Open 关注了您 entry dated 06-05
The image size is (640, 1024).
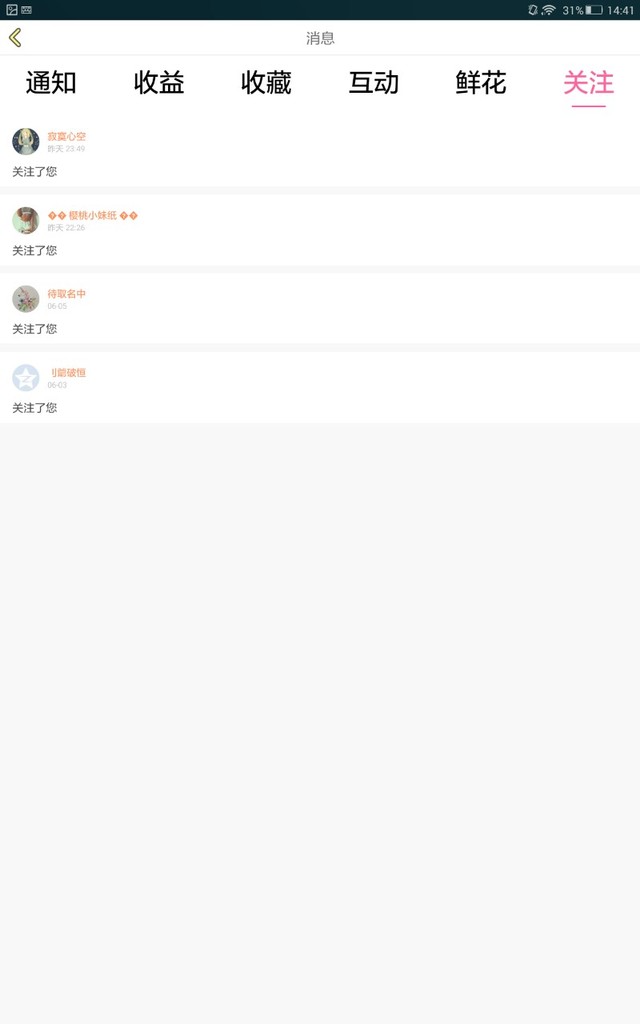point(320,308)
